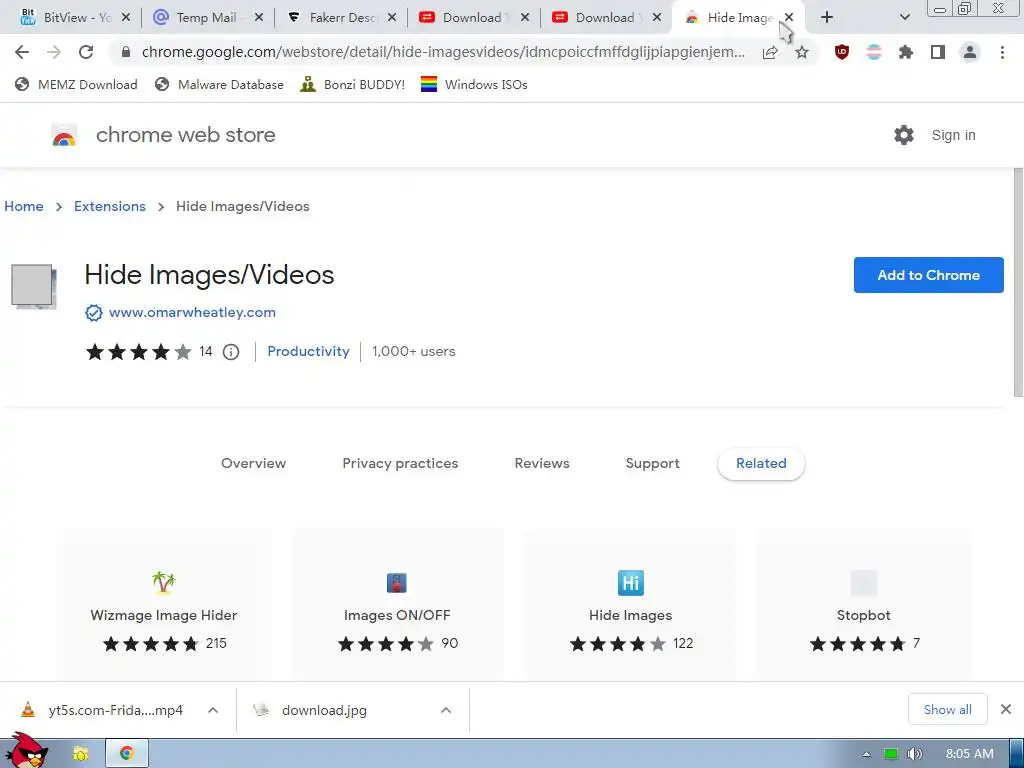Open Chrome Web Store settings gear

point(904,135)
